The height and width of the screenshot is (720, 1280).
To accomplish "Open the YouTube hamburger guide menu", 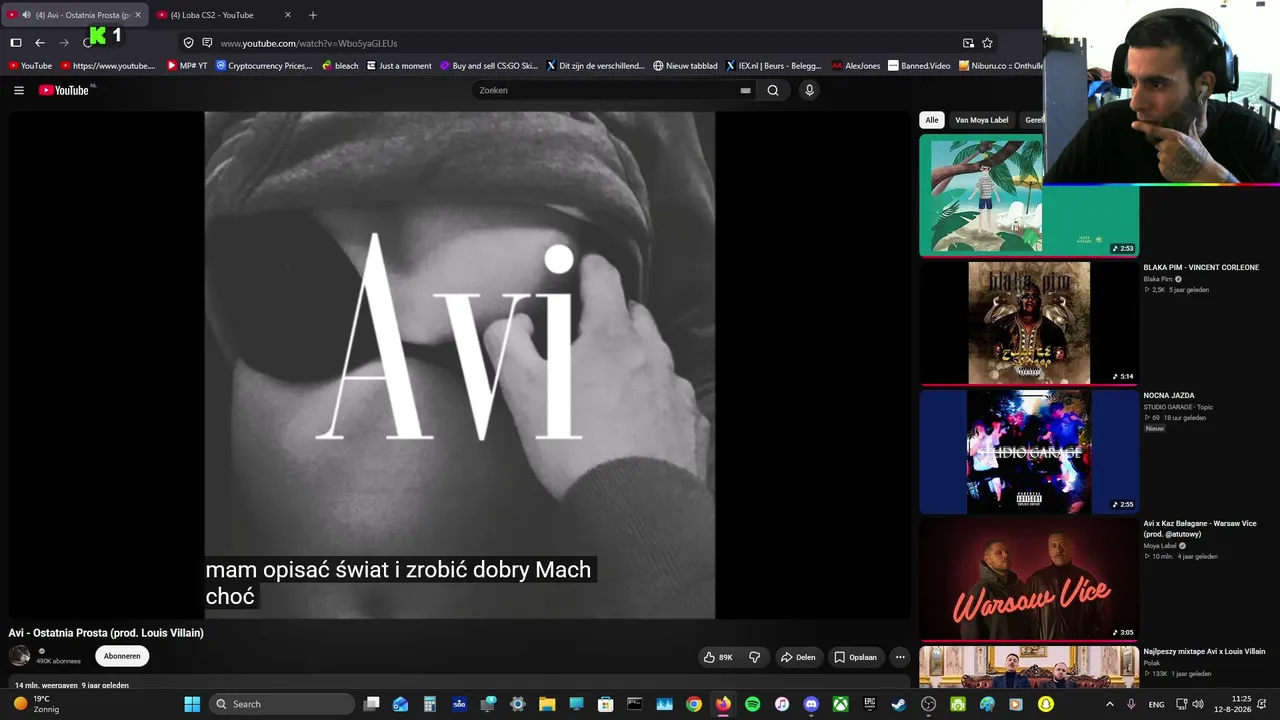I will 19,90.
